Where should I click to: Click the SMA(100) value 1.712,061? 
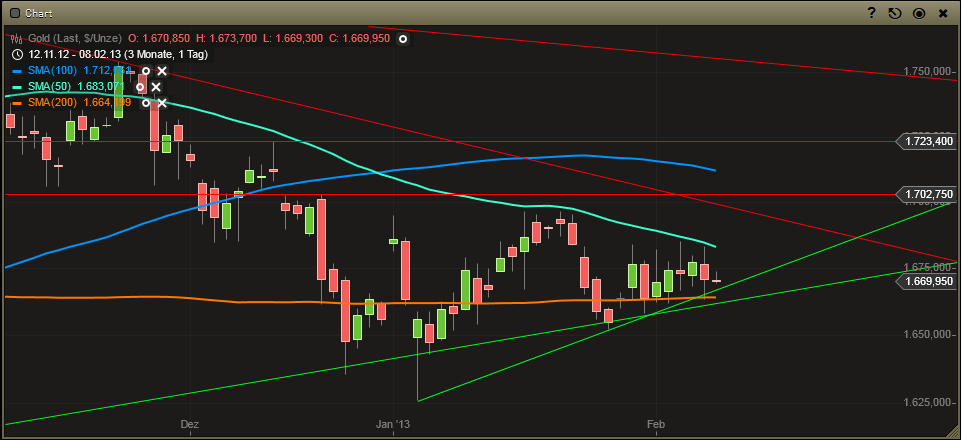point(107,71)
